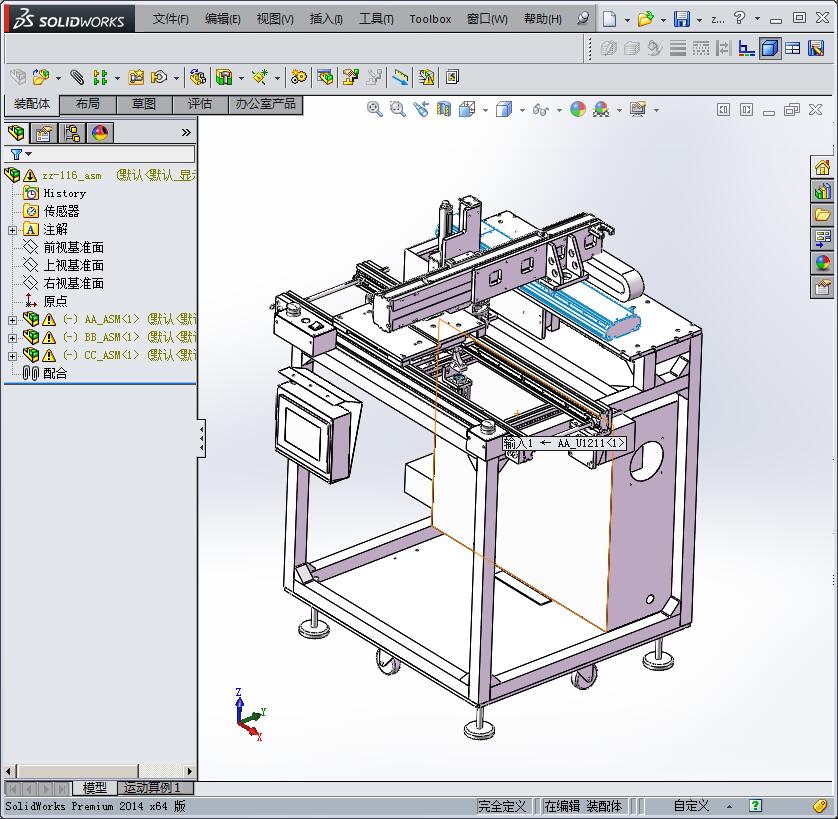Open the 编辑(E) menu
838x819 pixels.
[x=222, y=19]
